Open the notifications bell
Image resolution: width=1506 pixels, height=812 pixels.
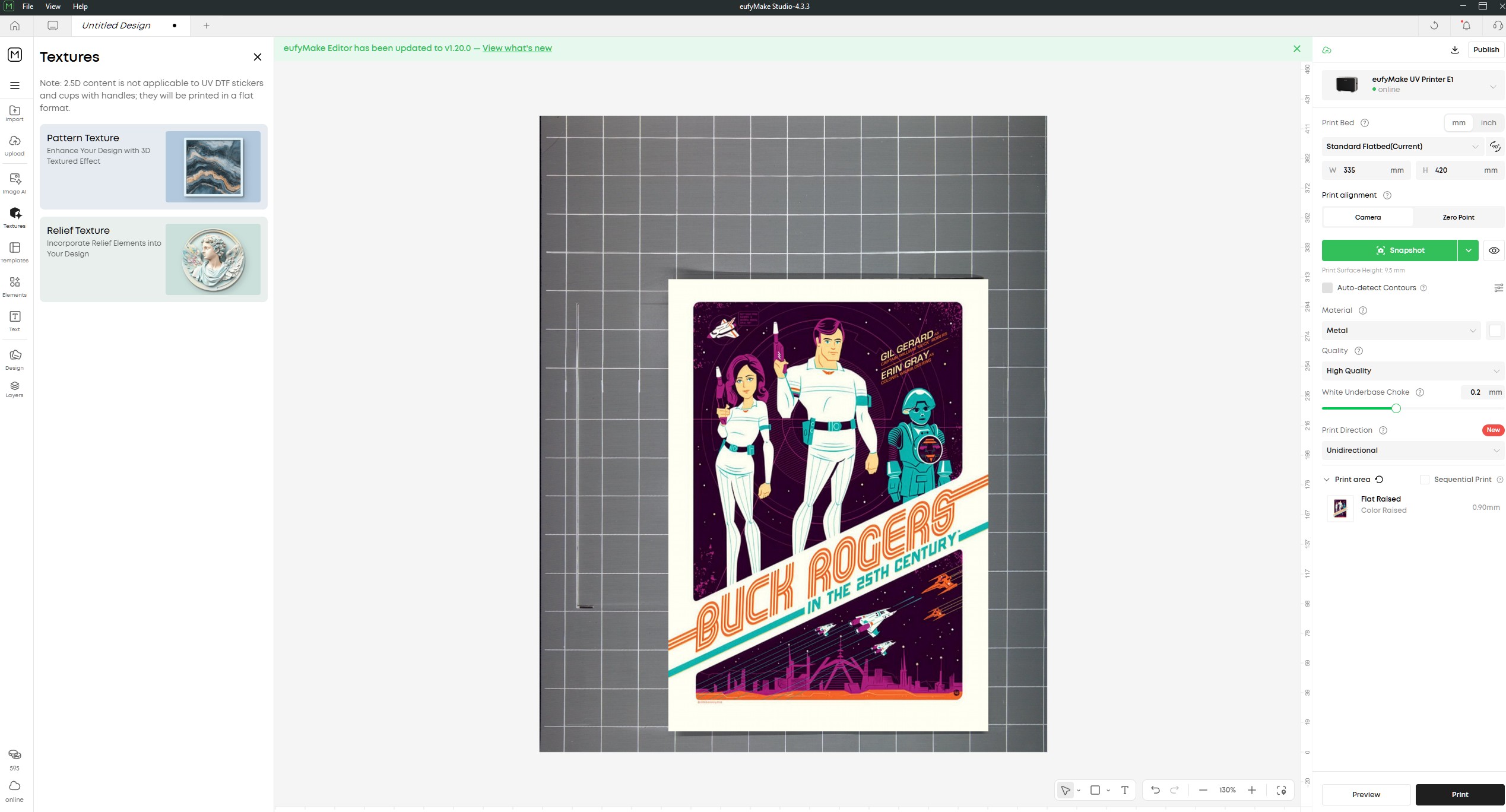[x=1466, y=26]
